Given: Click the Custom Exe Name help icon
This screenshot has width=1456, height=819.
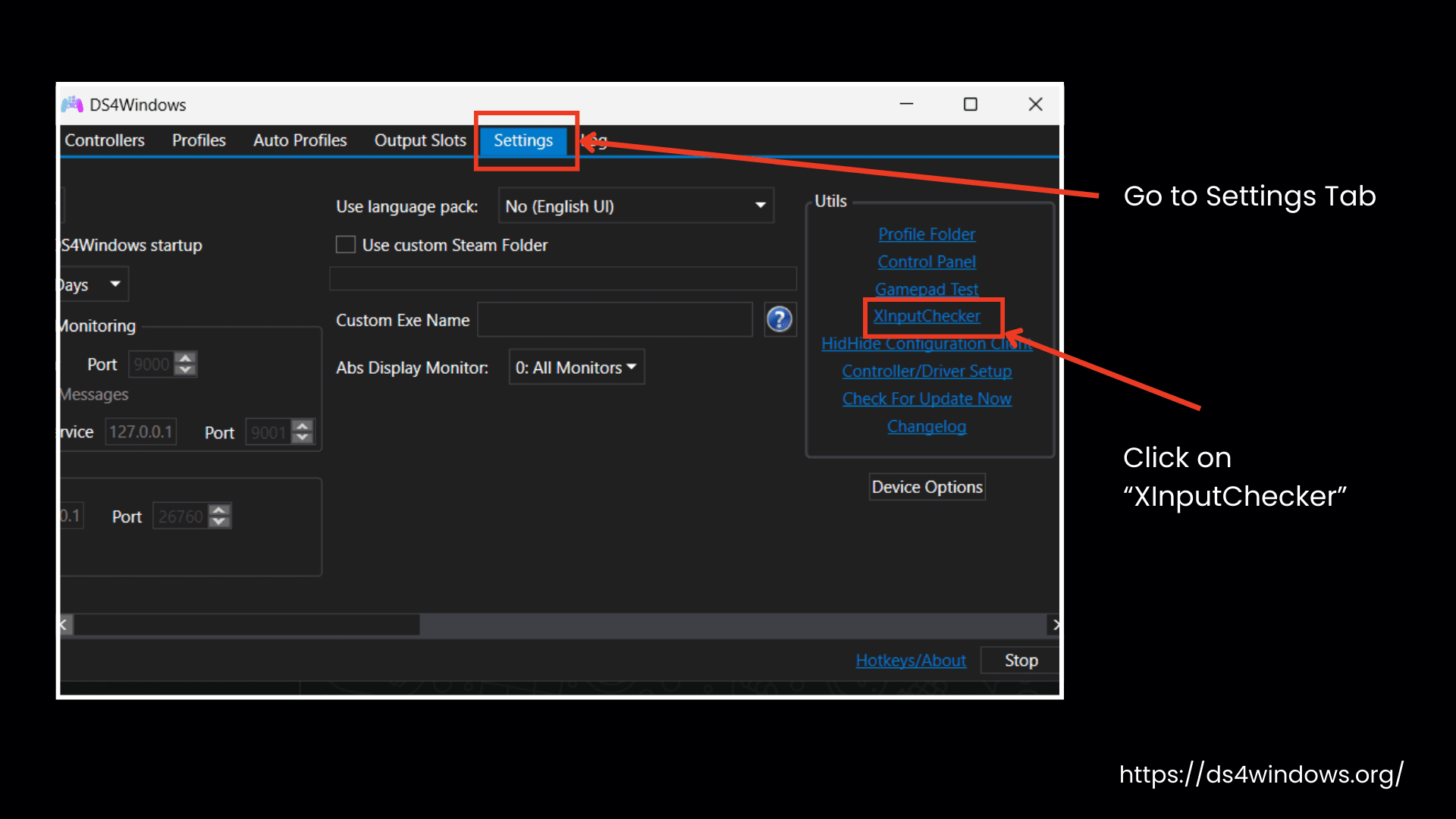Looking at the screenshot, I should [780, 320].
